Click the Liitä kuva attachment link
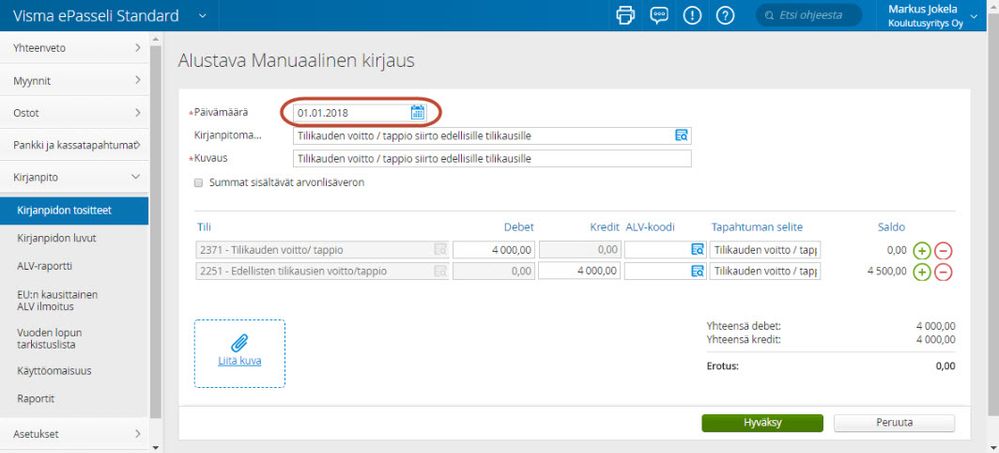Screen dimensions: 999x453 (239, 360)
